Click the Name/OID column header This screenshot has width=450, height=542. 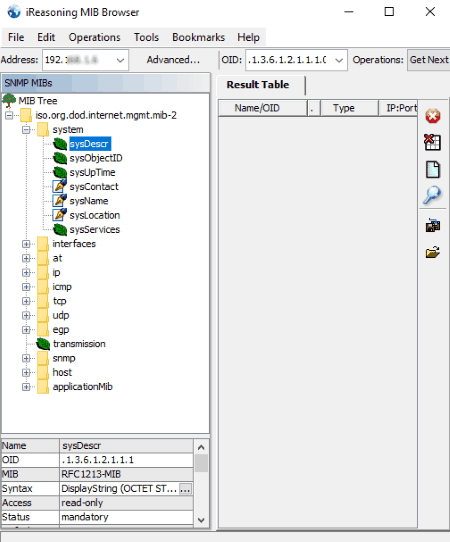click(263, 108)
